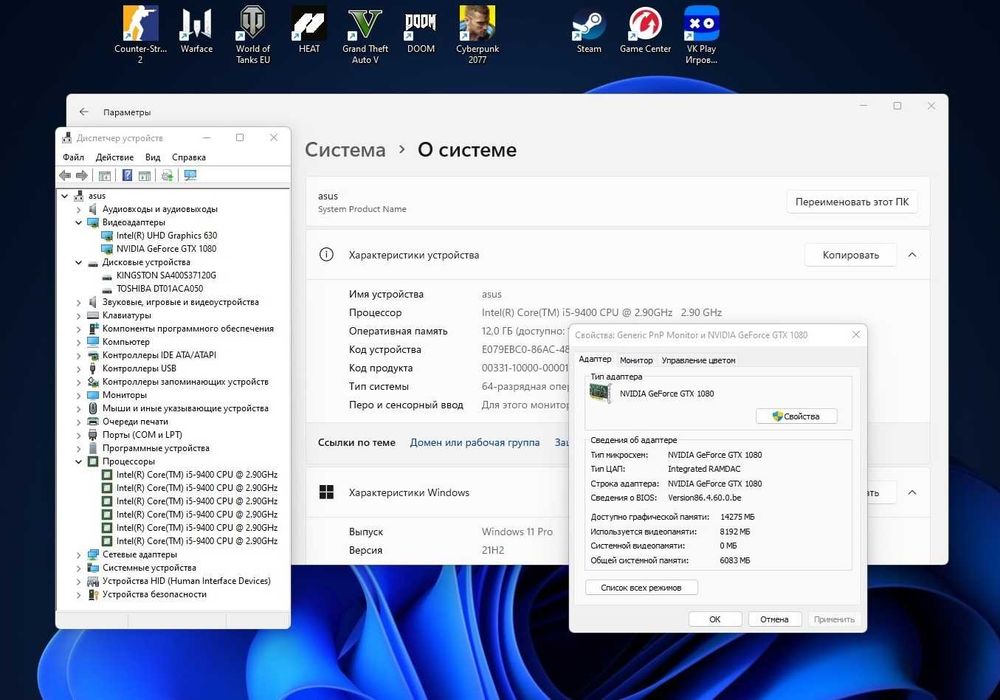Expand Контроллеры USB node
Screen dimensions: 1000x700
coord(78,368)
